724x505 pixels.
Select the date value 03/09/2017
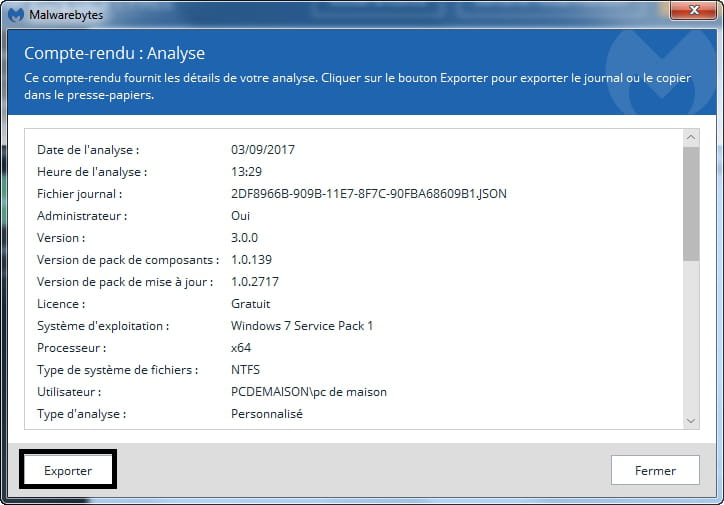[x=263, y=150]
